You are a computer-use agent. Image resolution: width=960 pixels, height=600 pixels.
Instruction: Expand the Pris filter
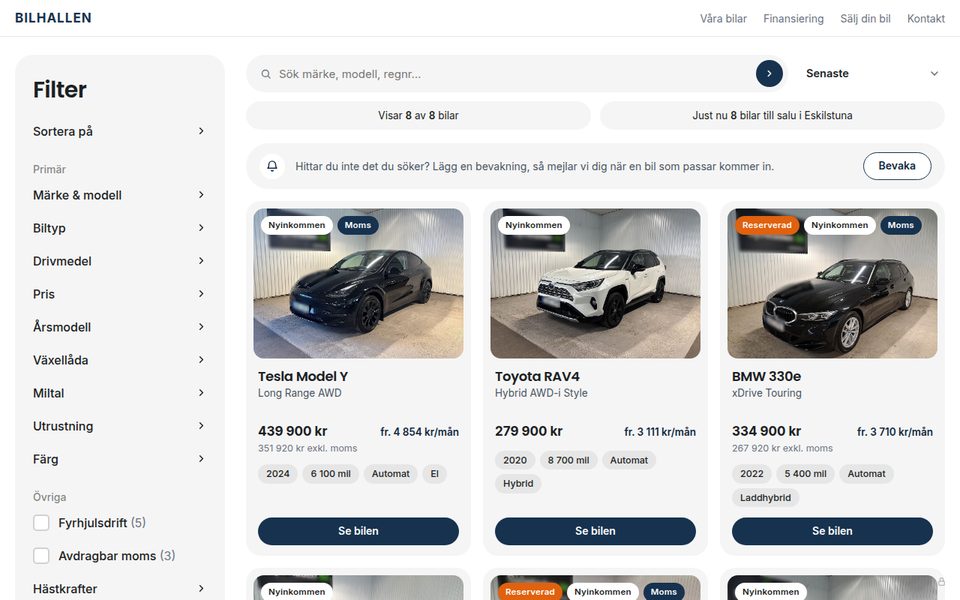click(119, 294)
